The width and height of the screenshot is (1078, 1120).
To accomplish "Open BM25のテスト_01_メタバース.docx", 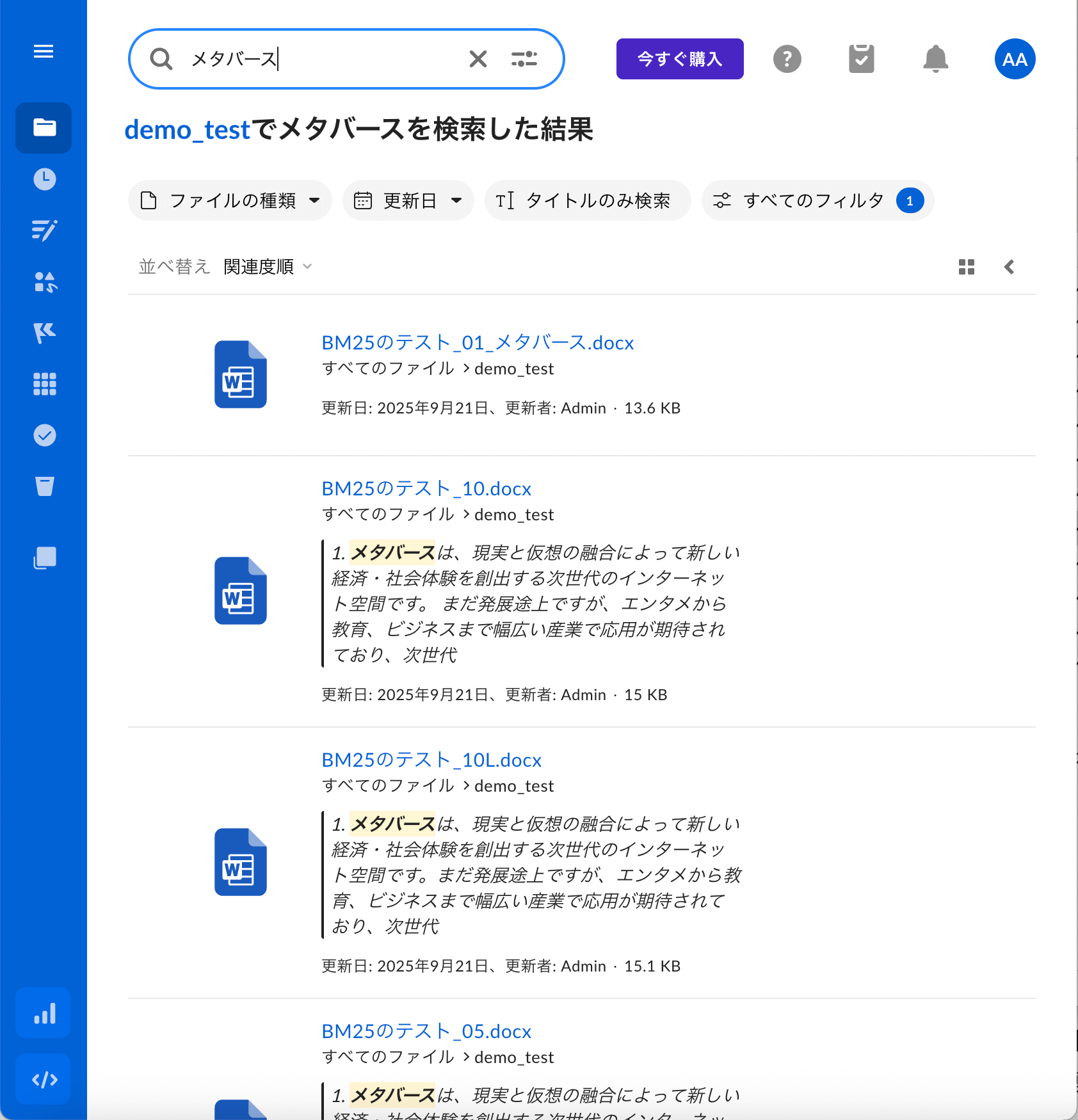I will click(477, 343).
